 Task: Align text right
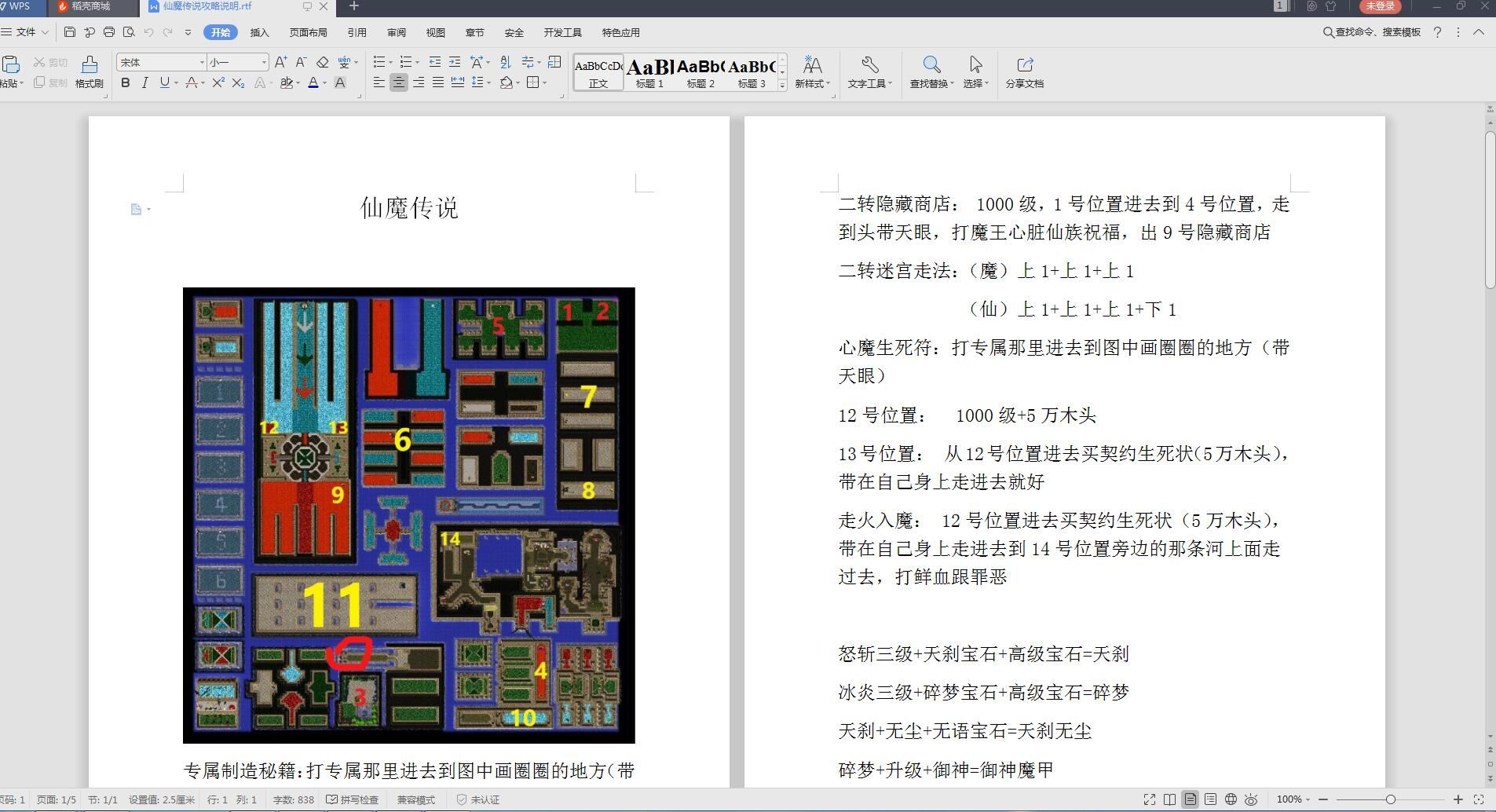click(x=419, y=82)
